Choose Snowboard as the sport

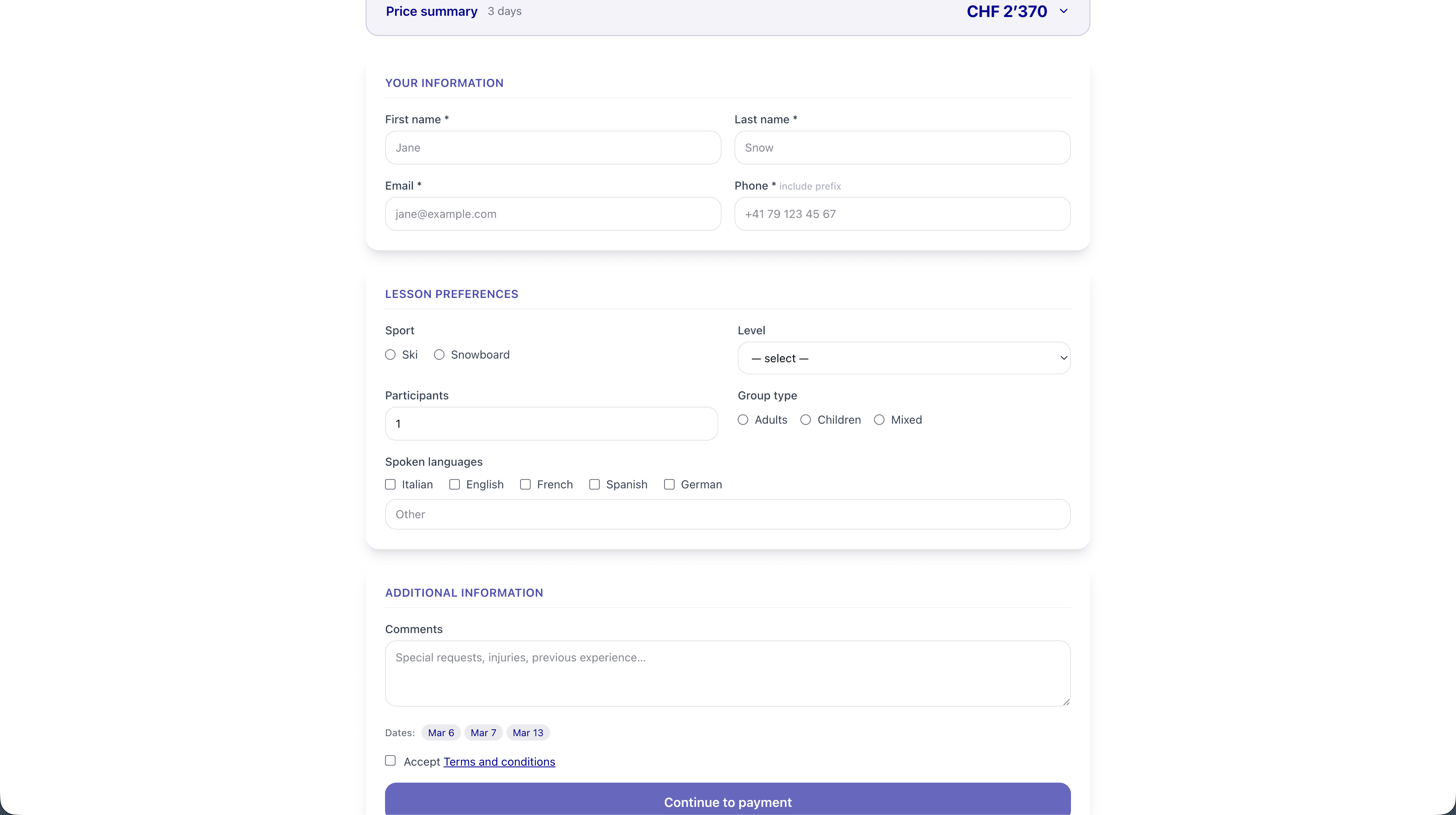tap(439, 355)
